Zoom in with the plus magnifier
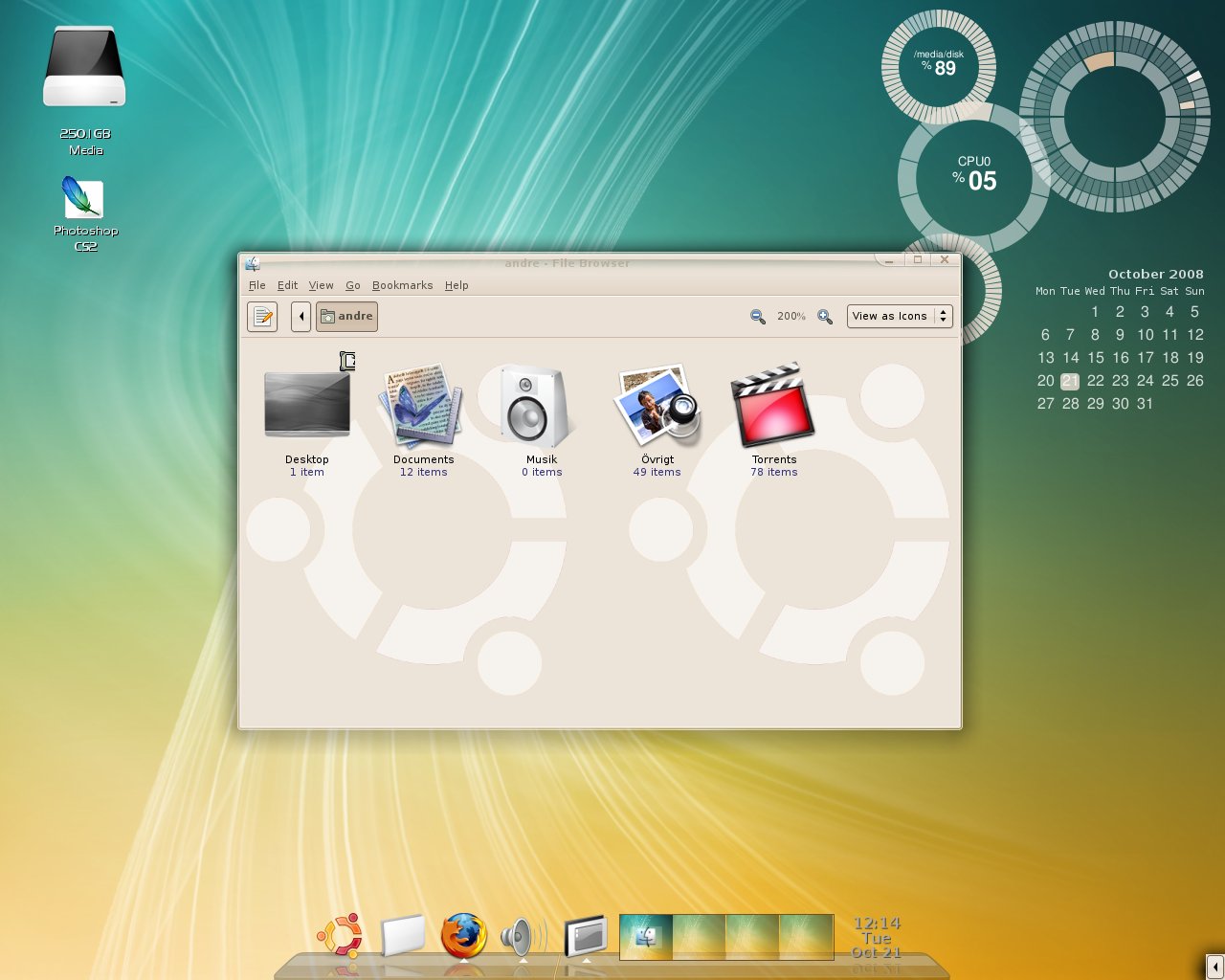Screen dimensions: 1225x980 coord(824,317)
